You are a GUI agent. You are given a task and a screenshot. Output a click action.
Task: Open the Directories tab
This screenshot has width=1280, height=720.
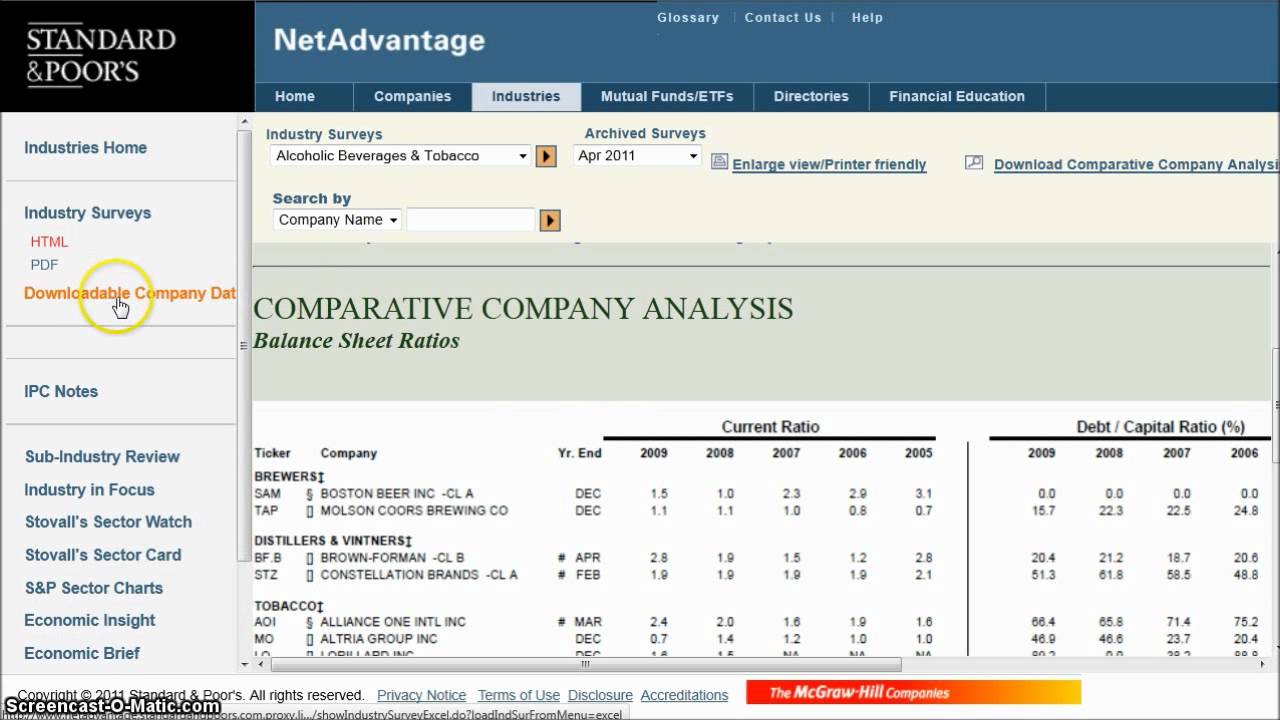point(811,97)
